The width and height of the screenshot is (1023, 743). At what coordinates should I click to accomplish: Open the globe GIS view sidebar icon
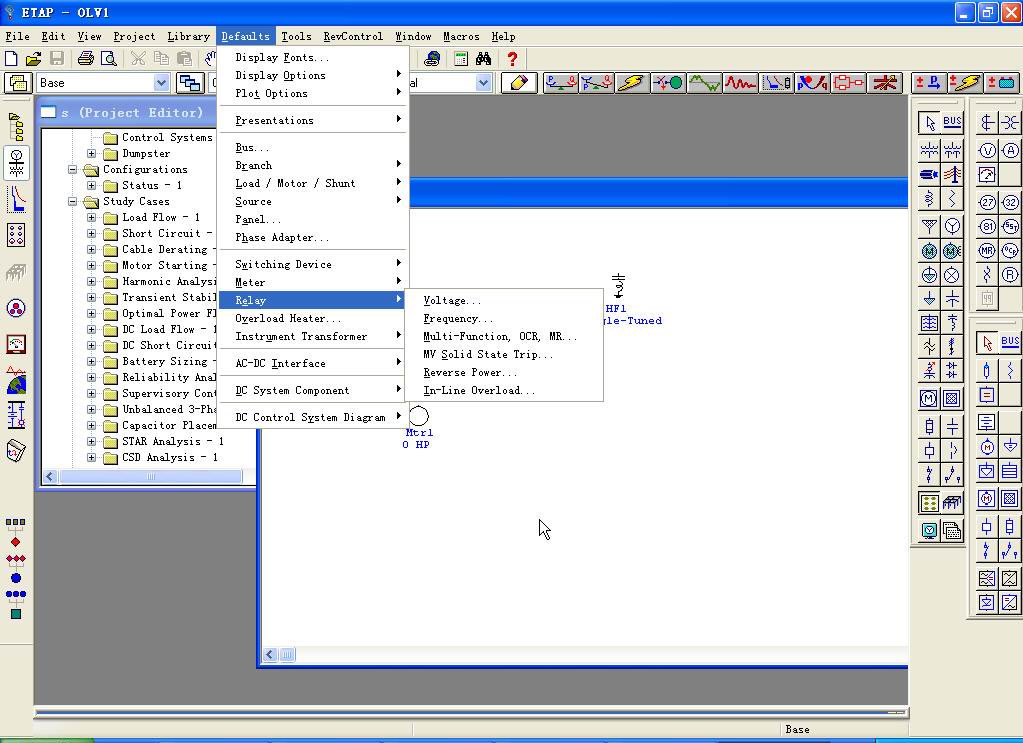click(16, 380)
